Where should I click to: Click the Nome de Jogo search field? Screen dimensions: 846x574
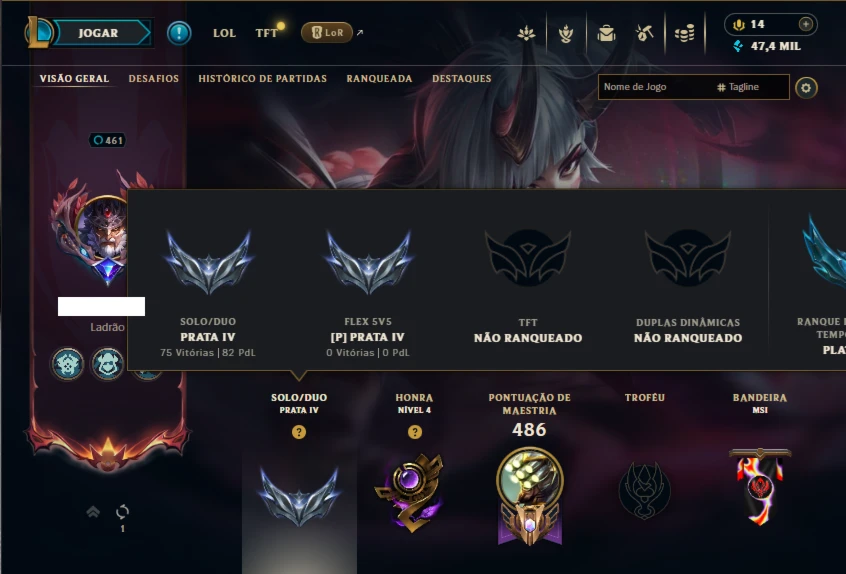(x=654, y=87)
